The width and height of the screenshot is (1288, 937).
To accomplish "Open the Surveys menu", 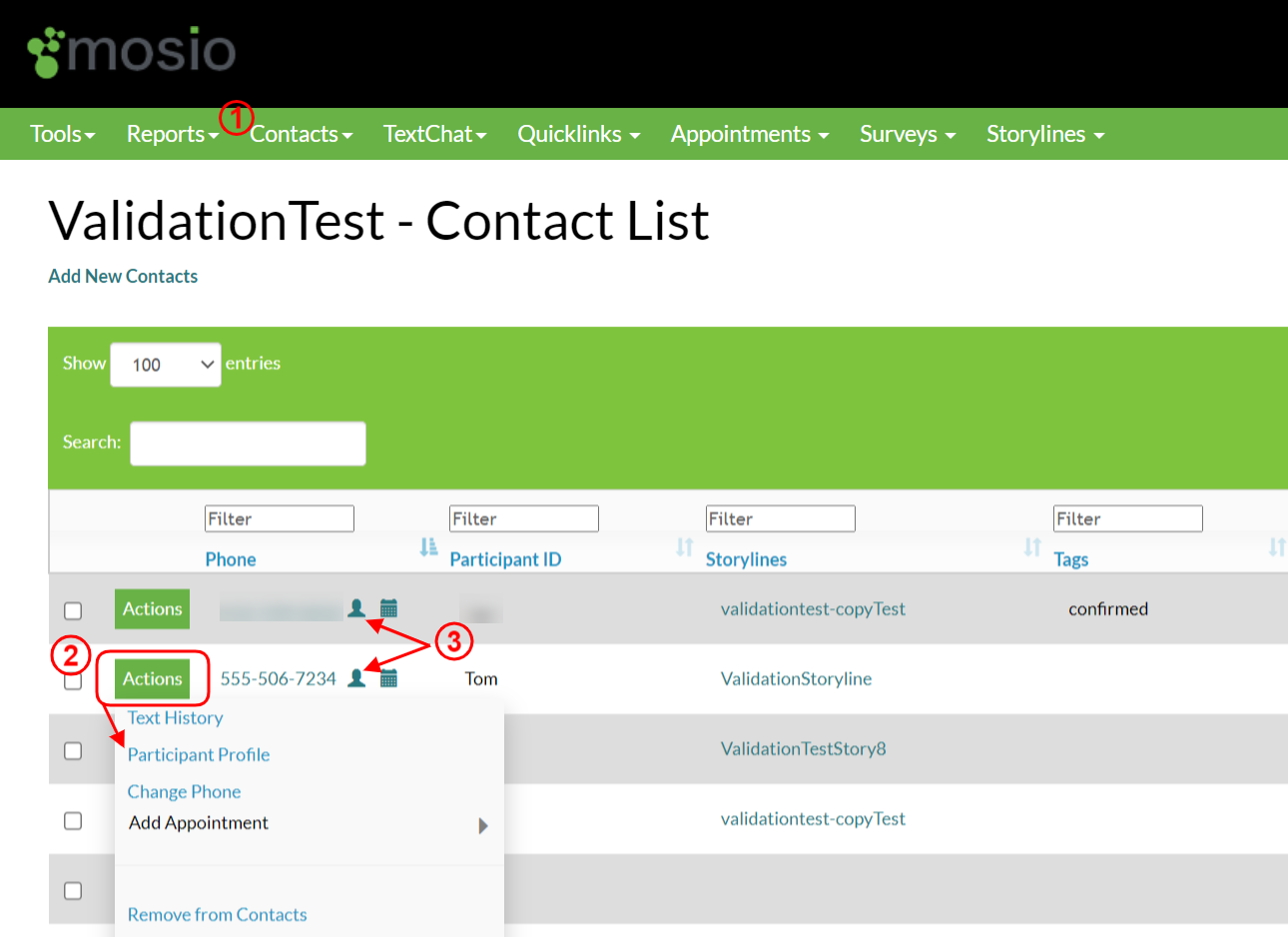I will click(x=907, y=134).
